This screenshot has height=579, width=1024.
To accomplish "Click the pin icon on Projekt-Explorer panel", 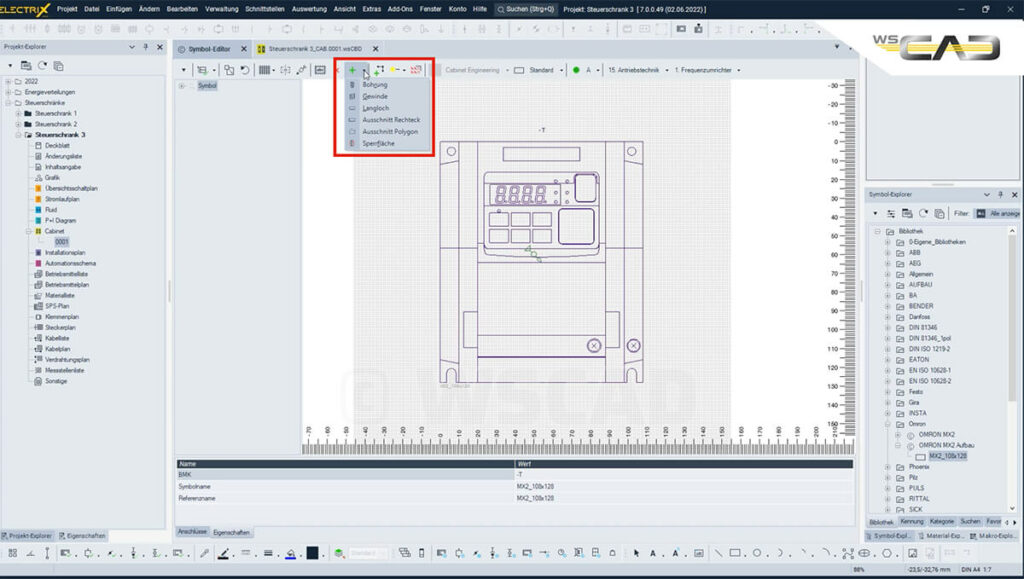I will [146, 47].
